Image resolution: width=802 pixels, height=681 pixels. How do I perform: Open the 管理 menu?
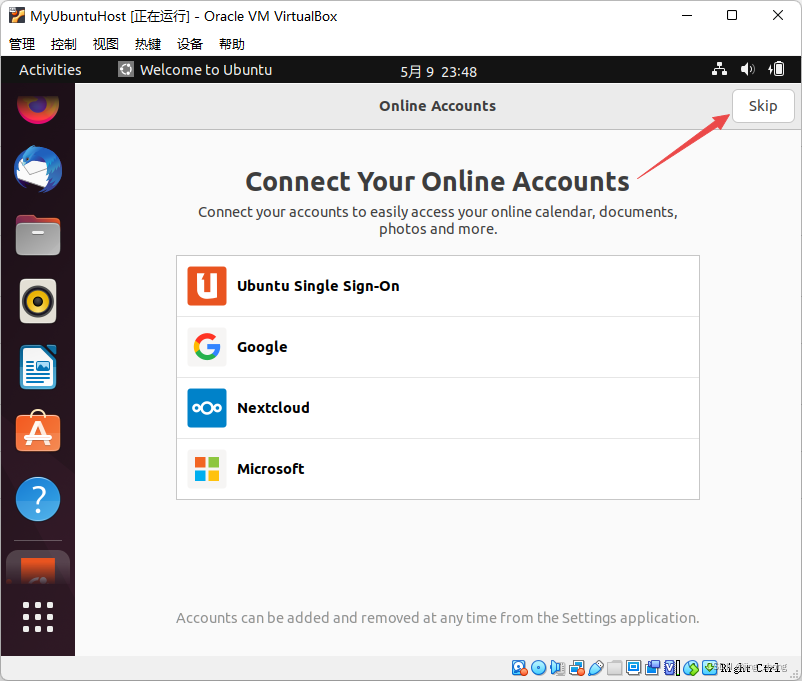point(22,44)
